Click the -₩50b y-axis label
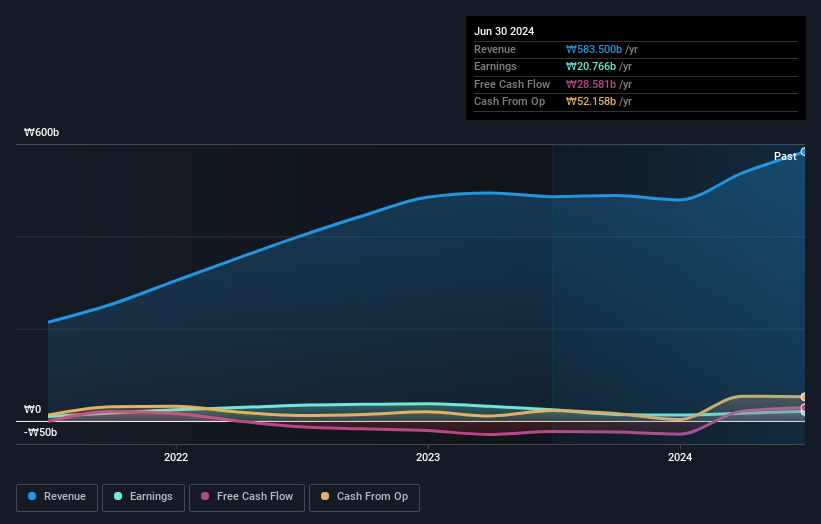Image resolution: width=821 pixels, height=524 pixels. click(x=40, y=432)
